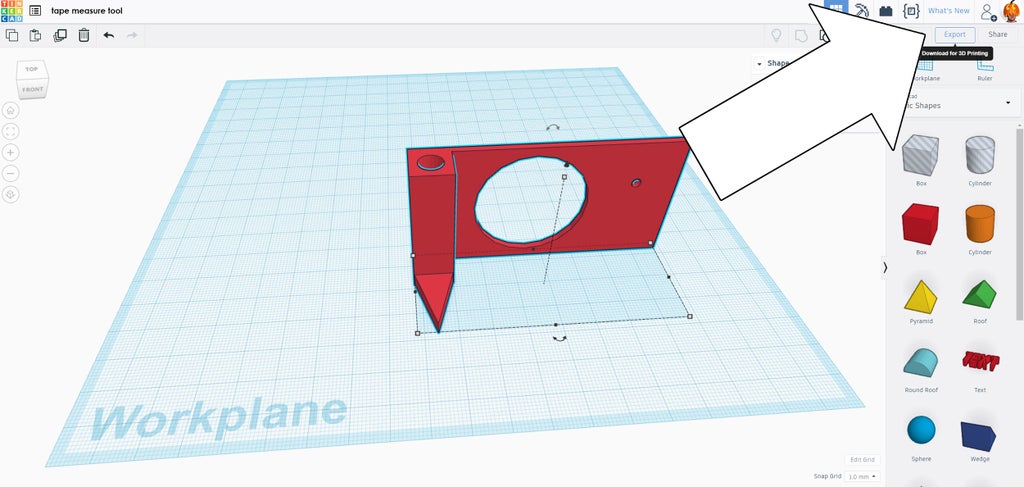This screenshot has height=487, width=1024.
Task: Open the Codeblocks editor icon
Action: (911, 10)
